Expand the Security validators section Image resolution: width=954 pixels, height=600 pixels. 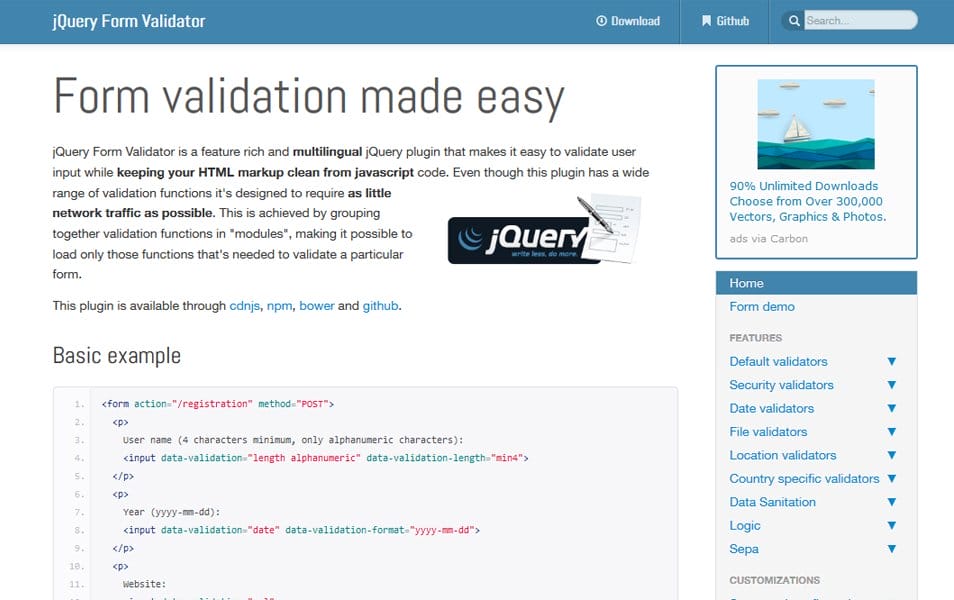(890, 384)
